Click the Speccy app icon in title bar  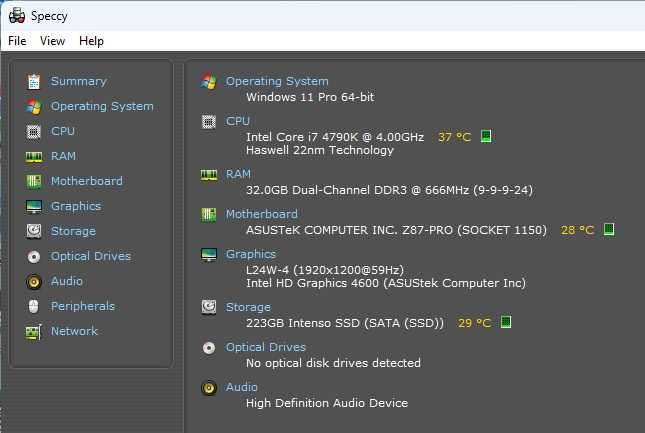pyautogui.click(x=17, y=16)
